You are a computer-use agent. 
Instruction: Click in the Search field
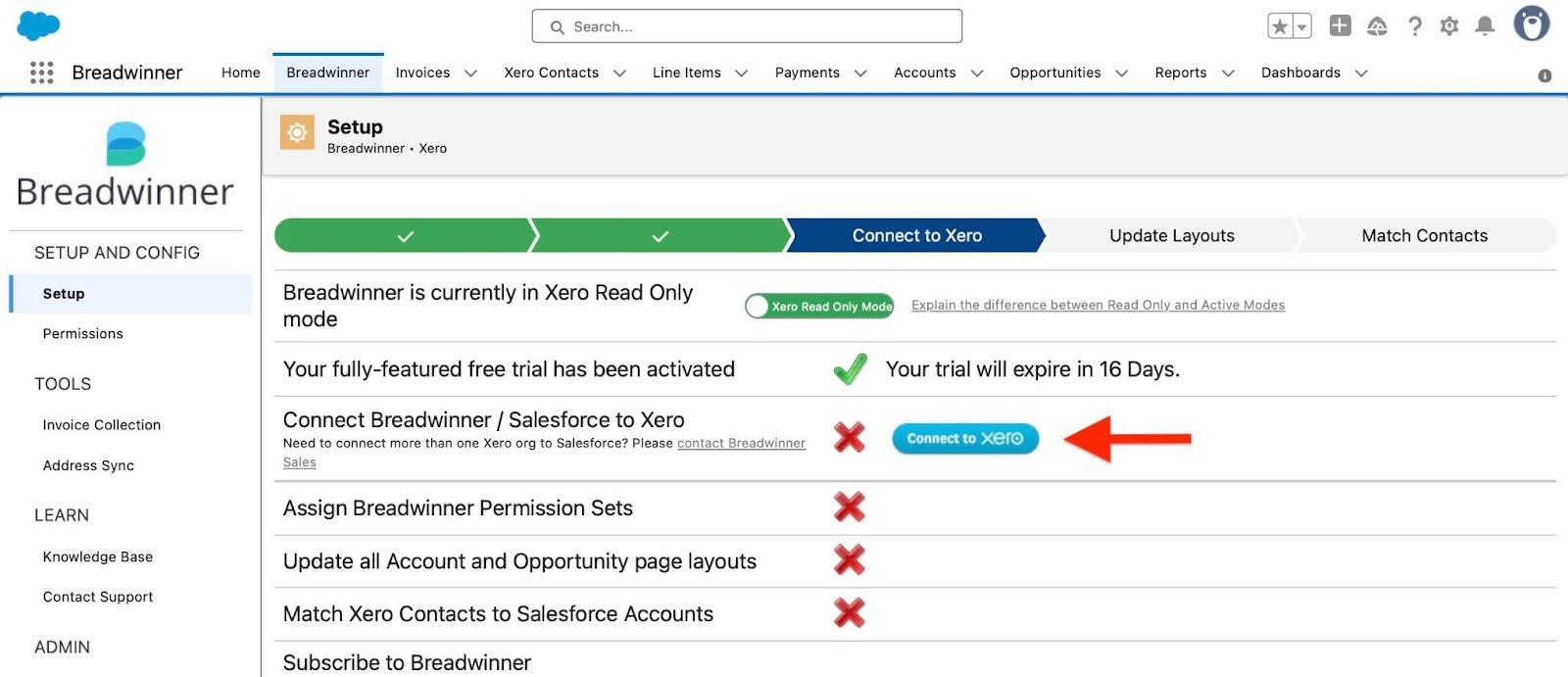pyautogui.click(x=747, y=26)
